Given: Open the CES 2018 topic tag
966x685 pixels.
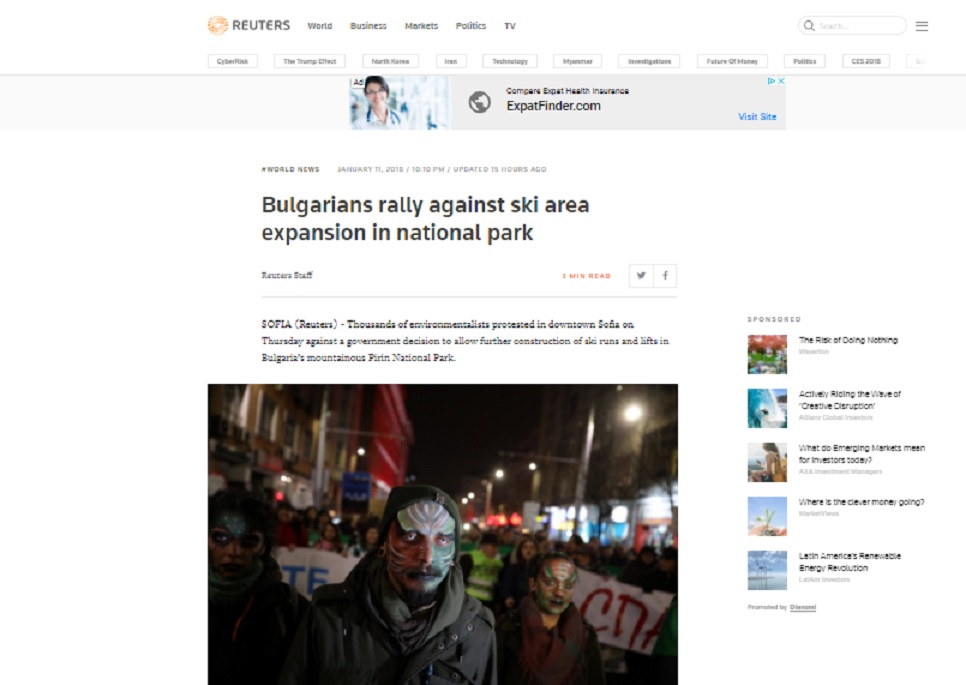Looking at the screenshot, I should [x=866, y=61].
